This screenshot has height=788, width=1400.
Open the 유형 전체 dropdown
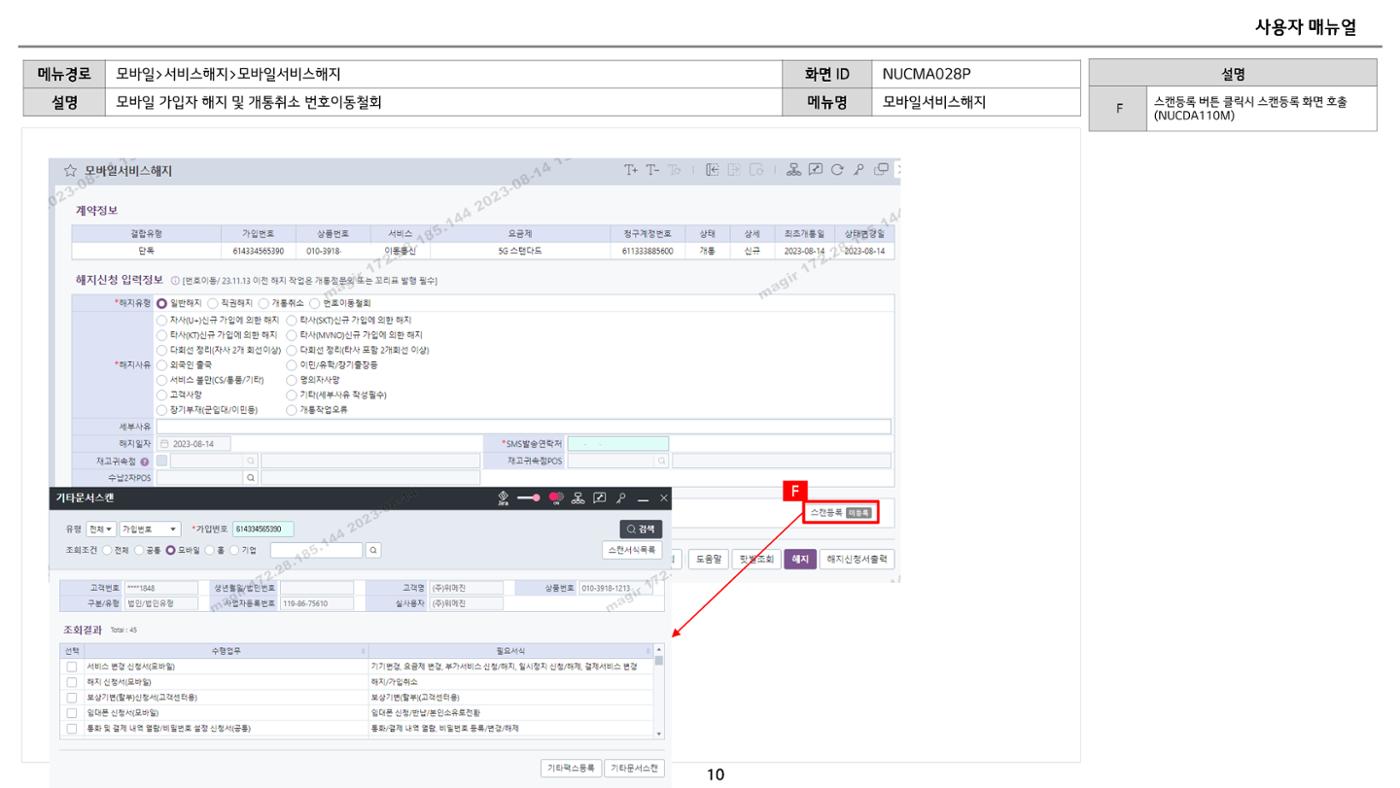click(103, 529)
